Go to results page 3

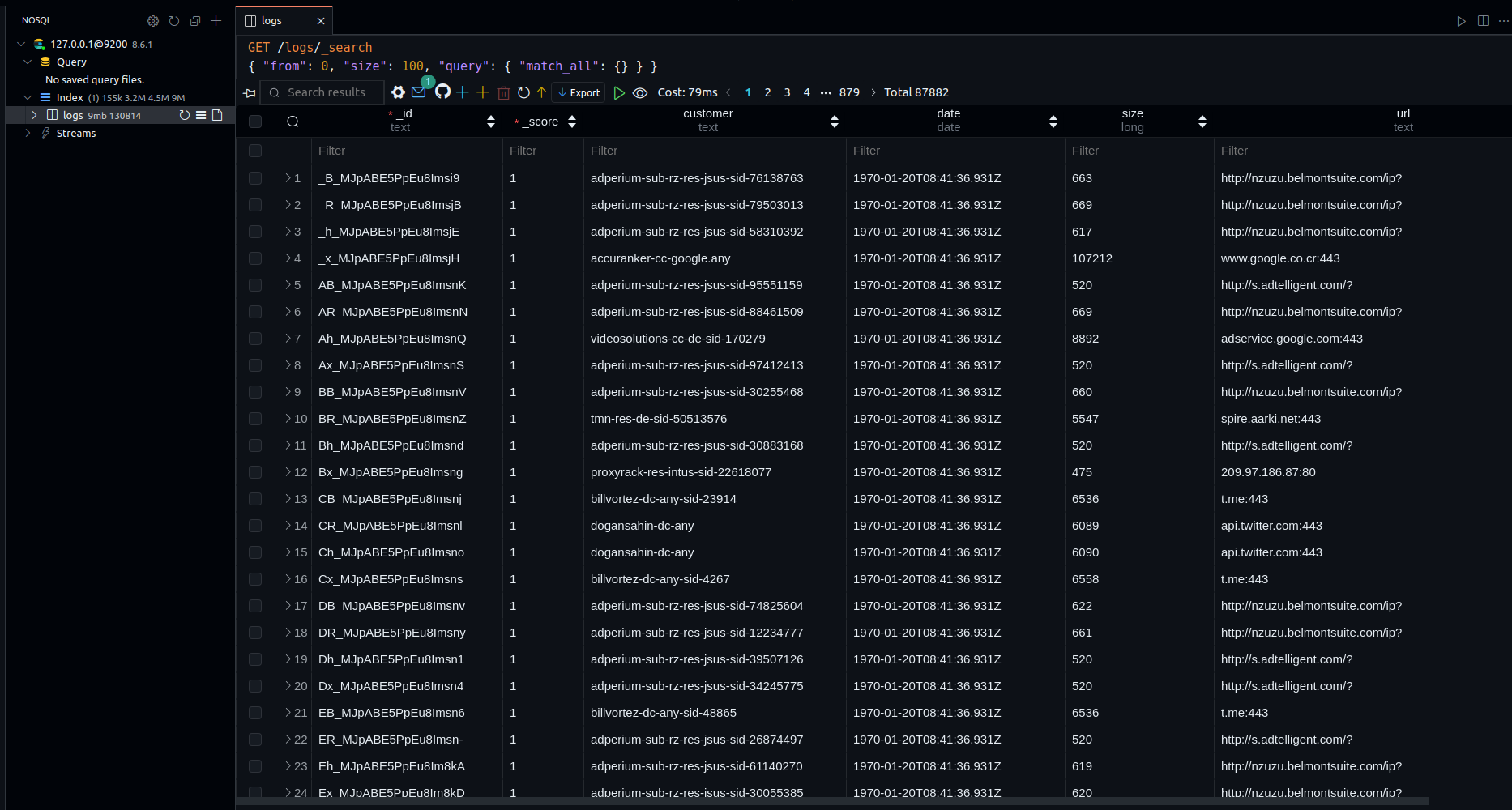787,92
